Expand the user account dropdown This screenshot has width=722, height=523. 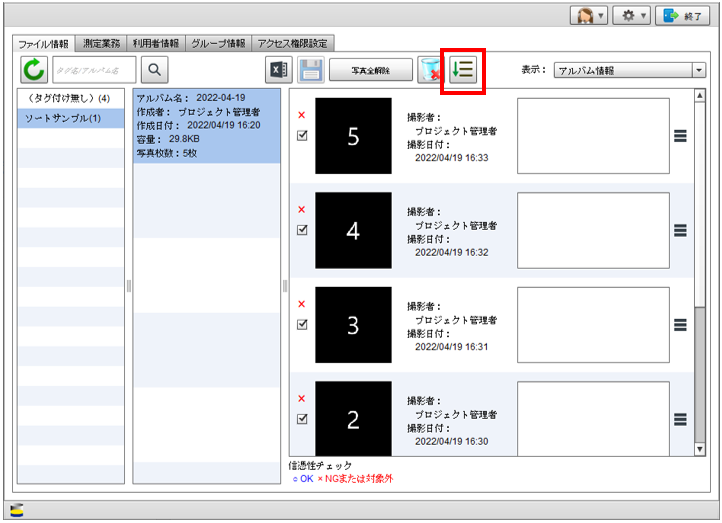pyautogui.click(x=587, y=17)
